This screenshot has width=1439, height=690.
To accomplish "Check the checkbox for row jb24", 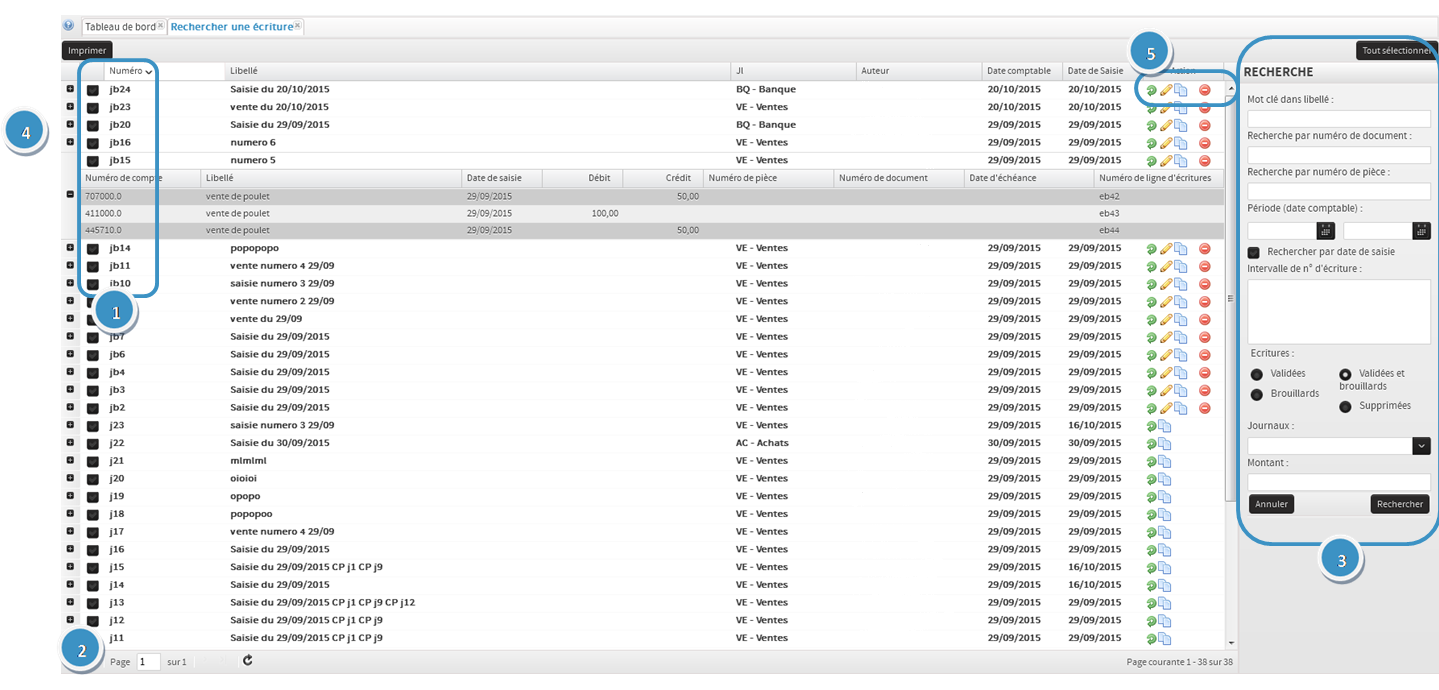I will [x=92, y=89].
